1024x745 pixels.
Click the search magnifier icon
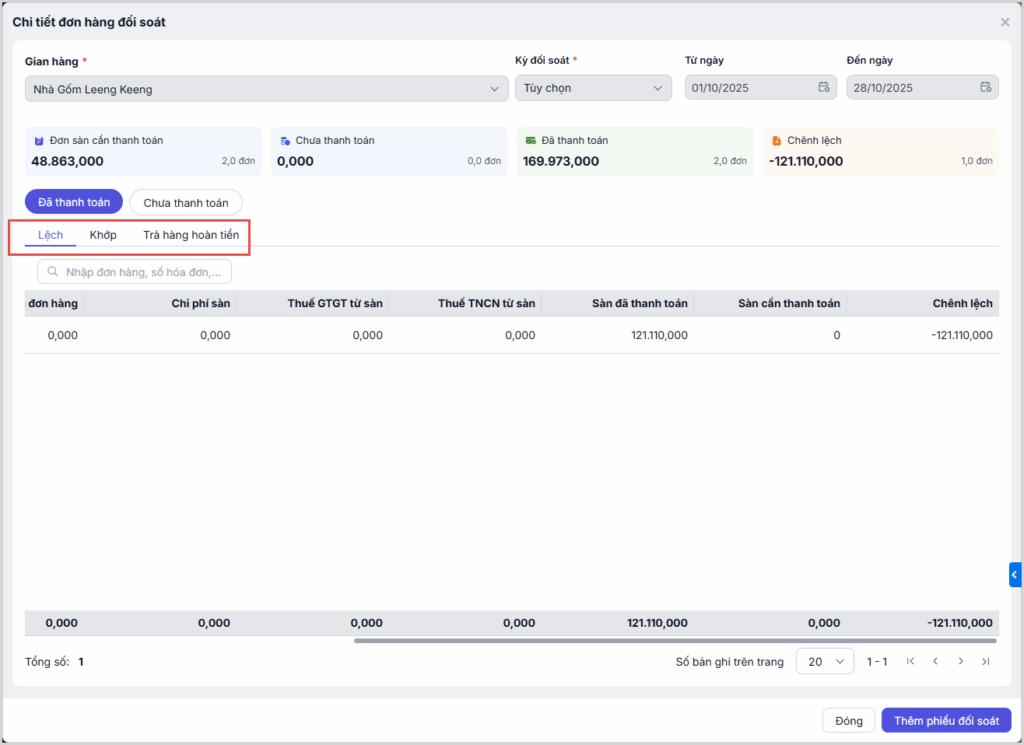(53, 272)
